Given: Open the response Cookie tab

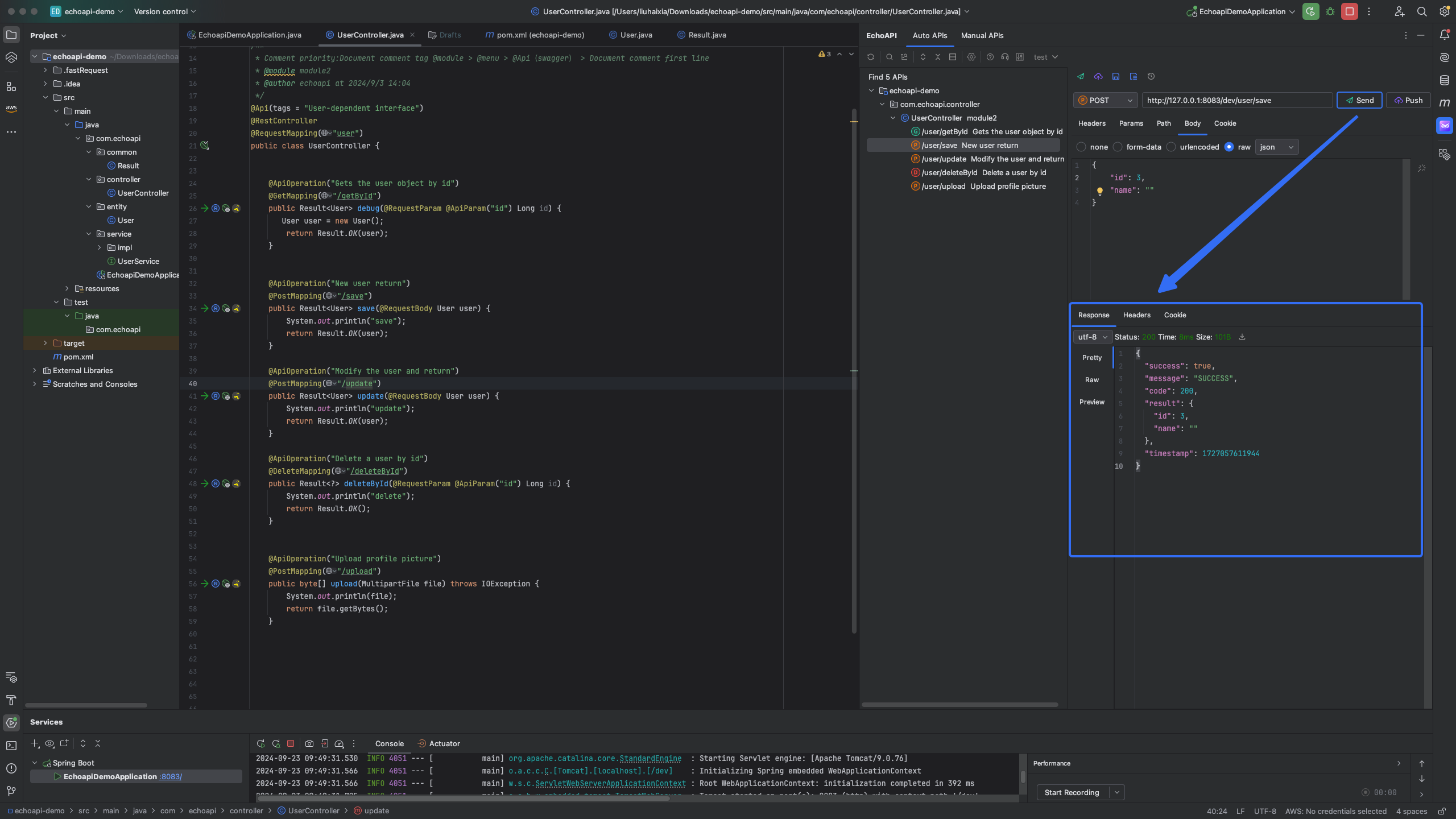Looking at the screenshot, I should click(1174, 315).
